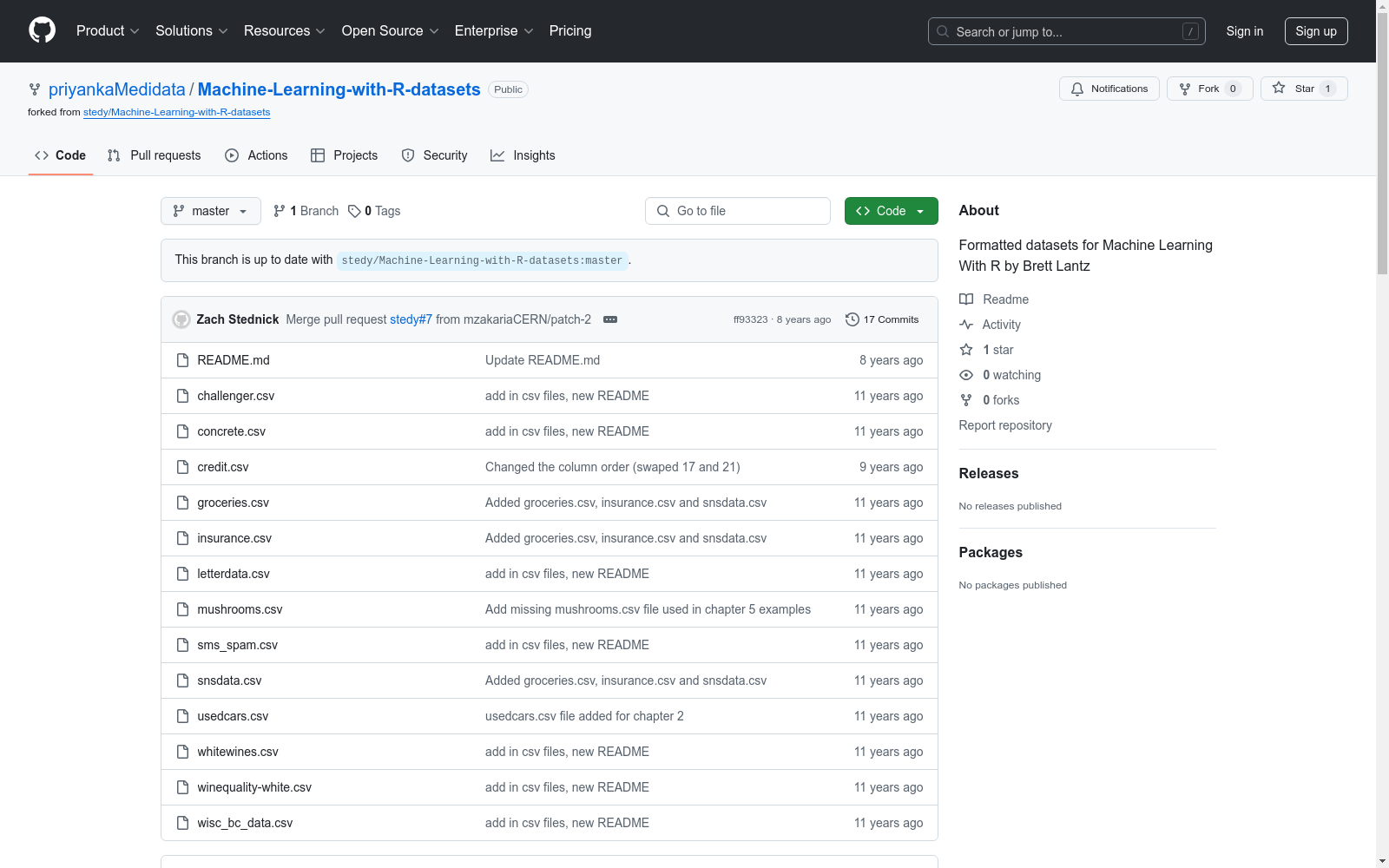Open the Product menu dropdown
The width and height of the screenshot is (1389, 868).
[x=108, y=30]
